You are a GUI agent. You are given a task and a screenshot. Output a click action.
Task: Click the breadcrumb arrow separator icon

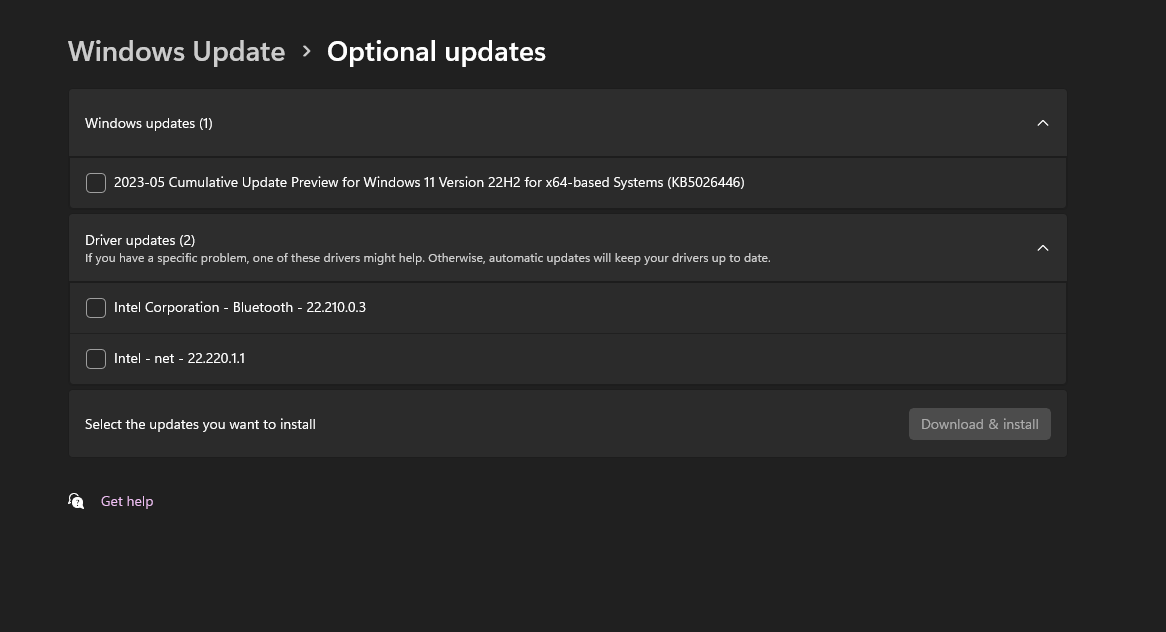coord(306,51)
